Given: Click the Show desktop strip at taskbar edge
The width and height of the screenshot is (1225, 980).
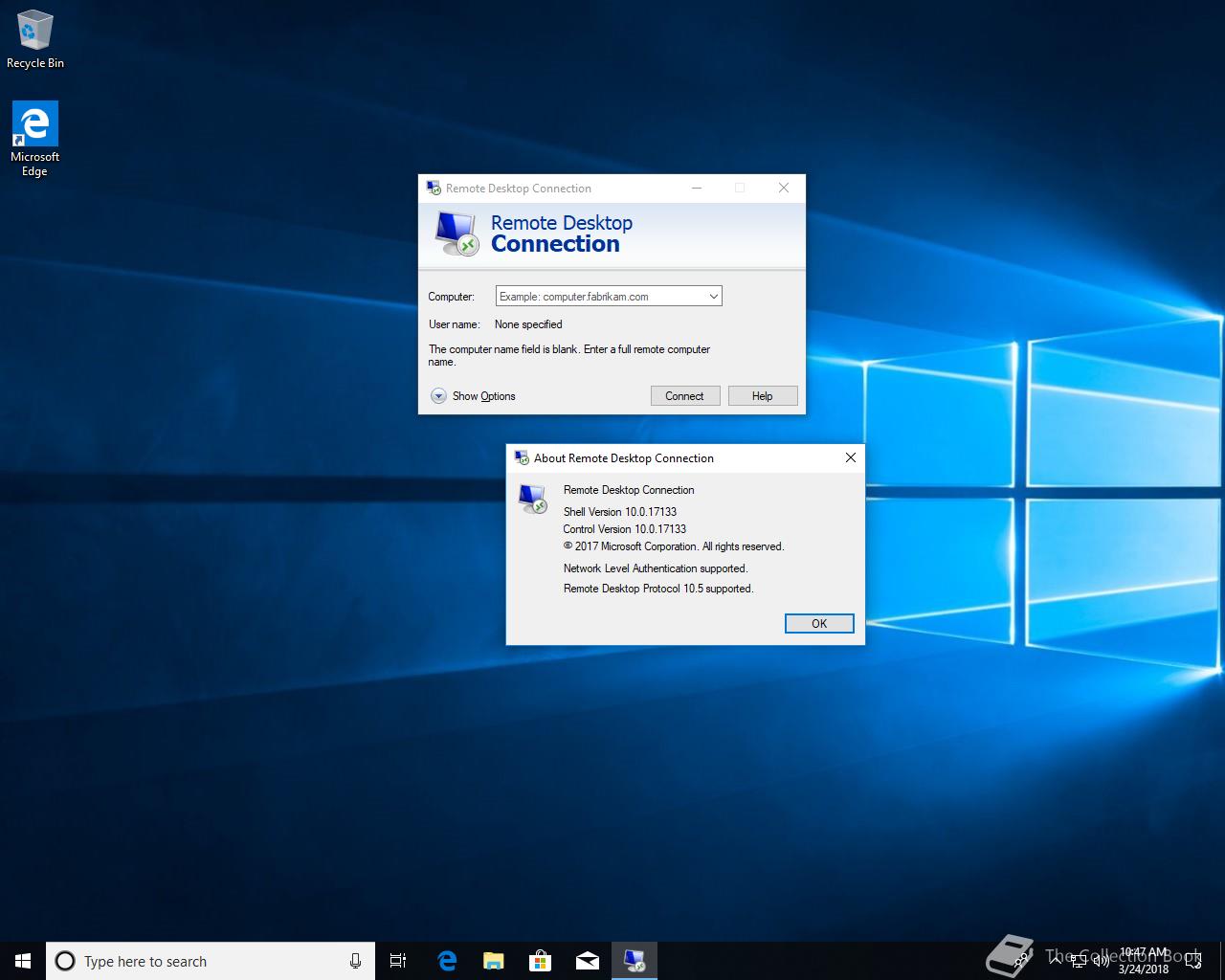Looking at the screenshot, I should tap(1222, 961).
